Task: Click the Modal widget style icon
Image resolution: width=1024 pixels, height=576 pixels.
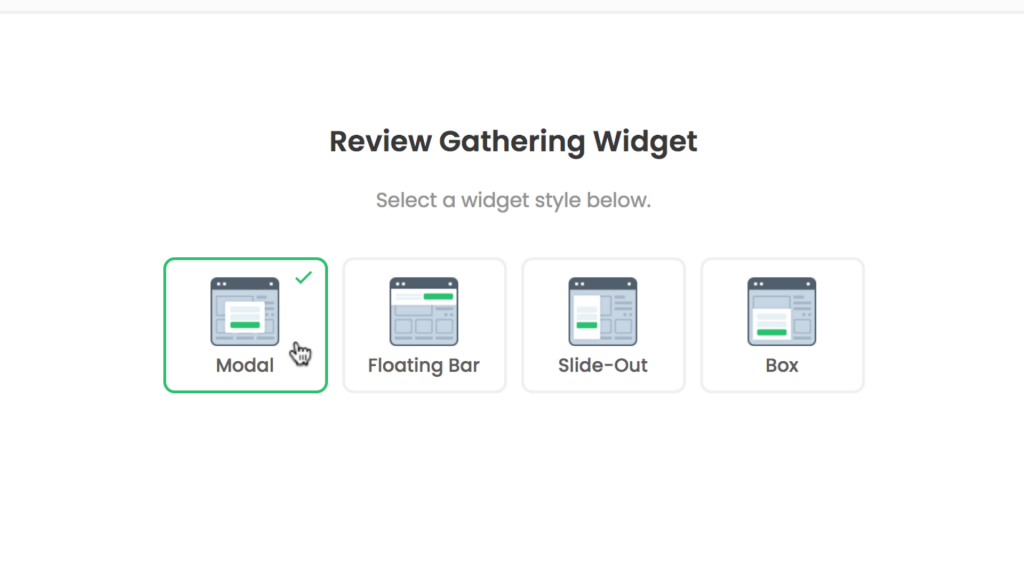Action: coord(245,311)
